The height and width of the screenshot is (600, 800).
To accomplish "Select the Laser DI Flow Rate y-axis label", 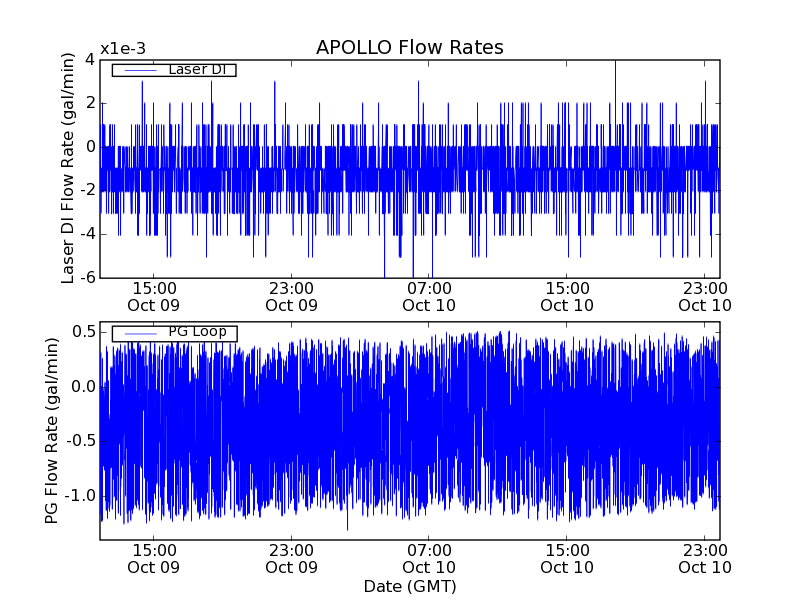I will (x=68, y=168).
